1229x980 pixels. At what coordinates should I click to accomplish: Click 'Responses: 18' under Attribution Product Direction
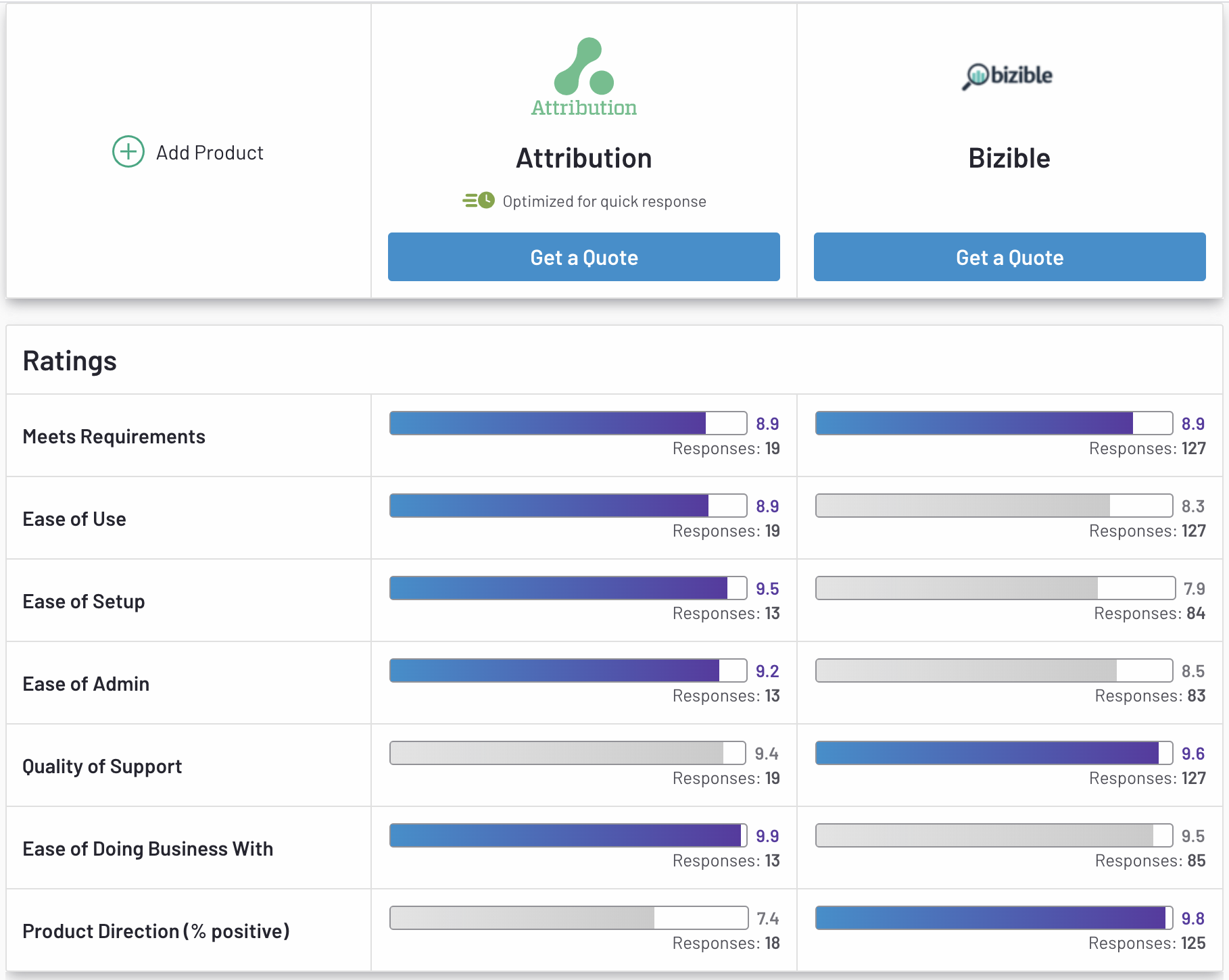pyautogui.click(x=726, y=943)
